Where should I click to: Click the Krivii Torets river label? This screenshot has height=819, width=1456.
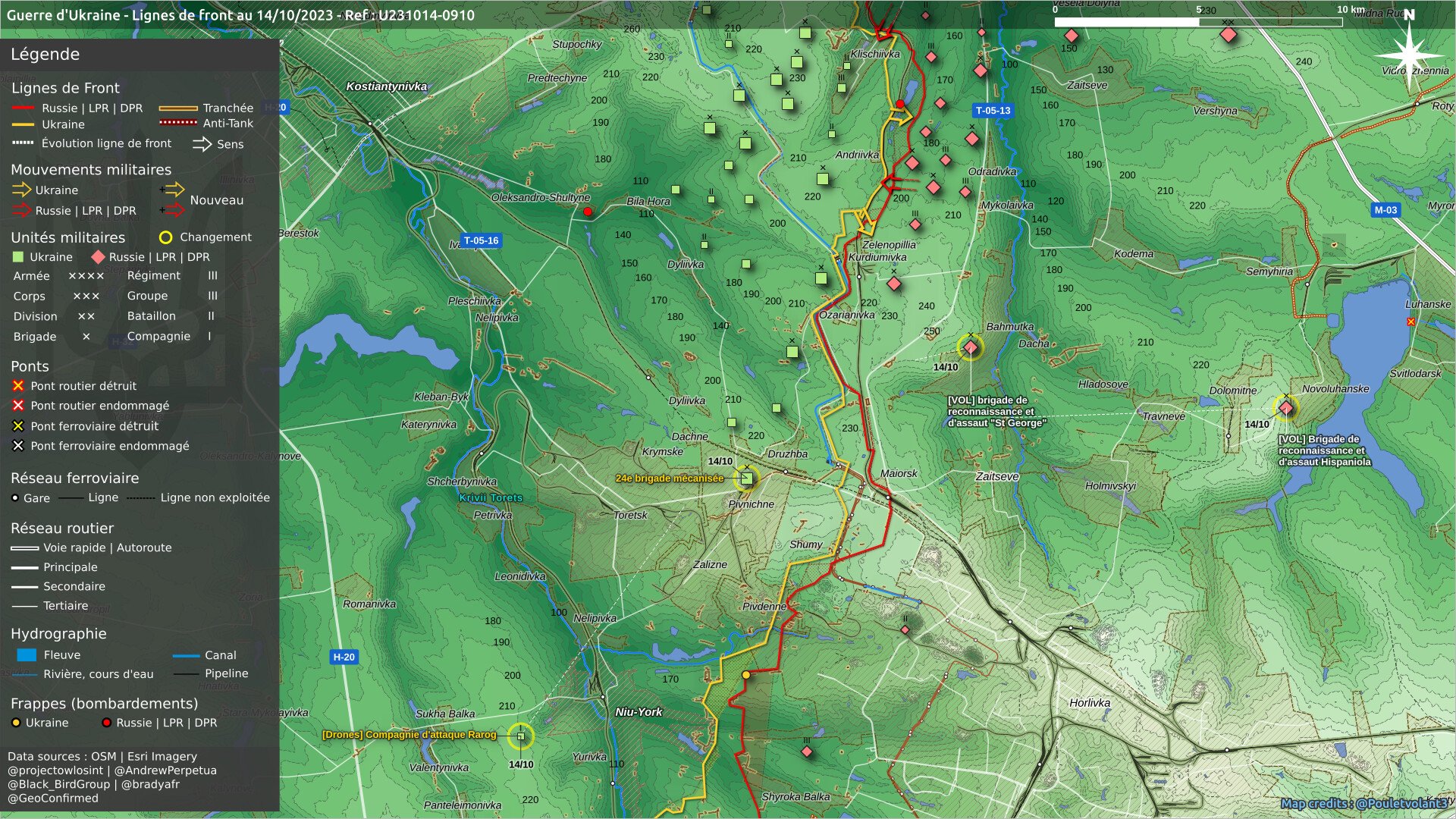(x=491, y=498)
